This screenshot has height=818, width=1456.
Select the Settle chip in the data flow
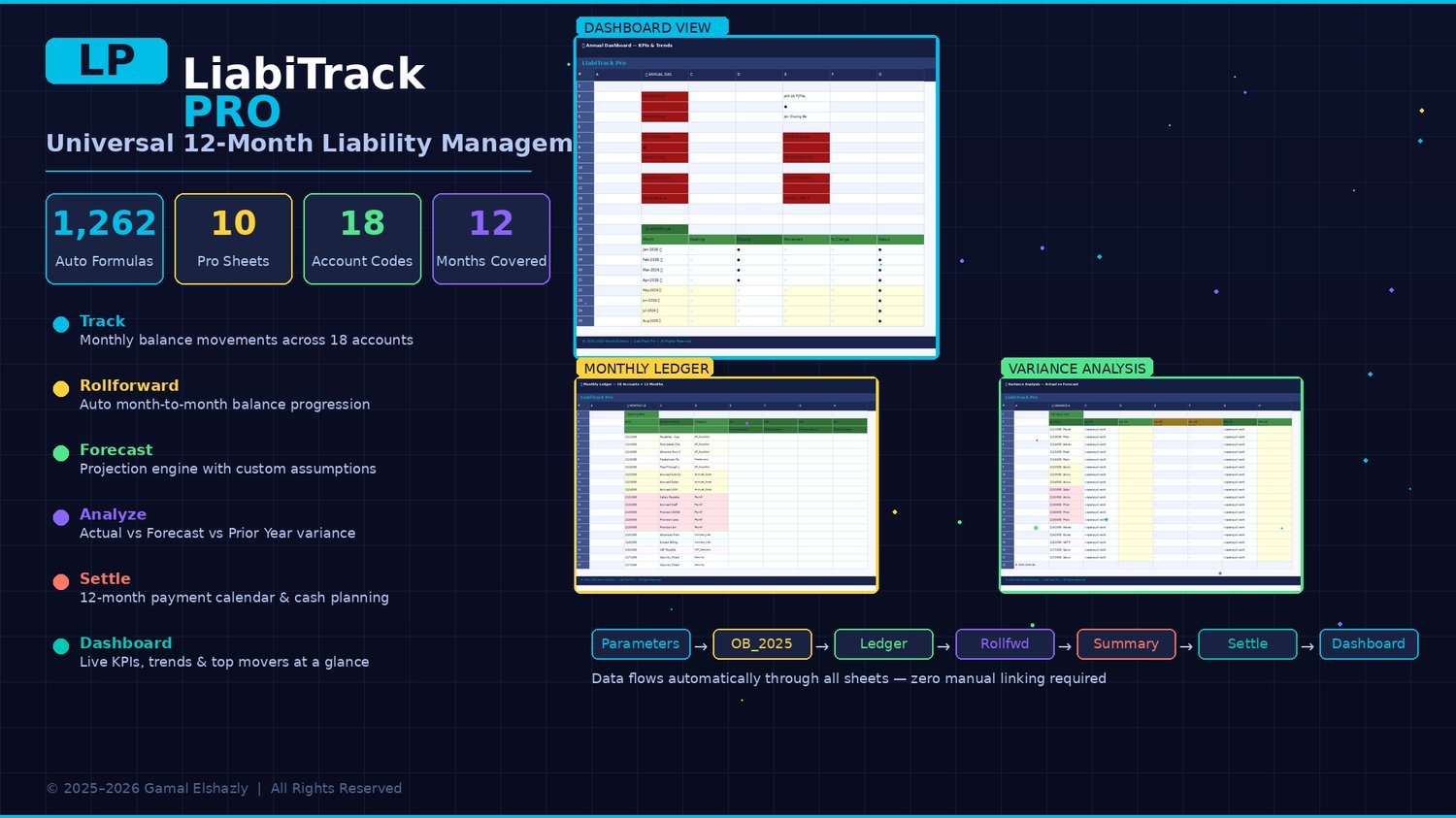[x=1247, y=644]
